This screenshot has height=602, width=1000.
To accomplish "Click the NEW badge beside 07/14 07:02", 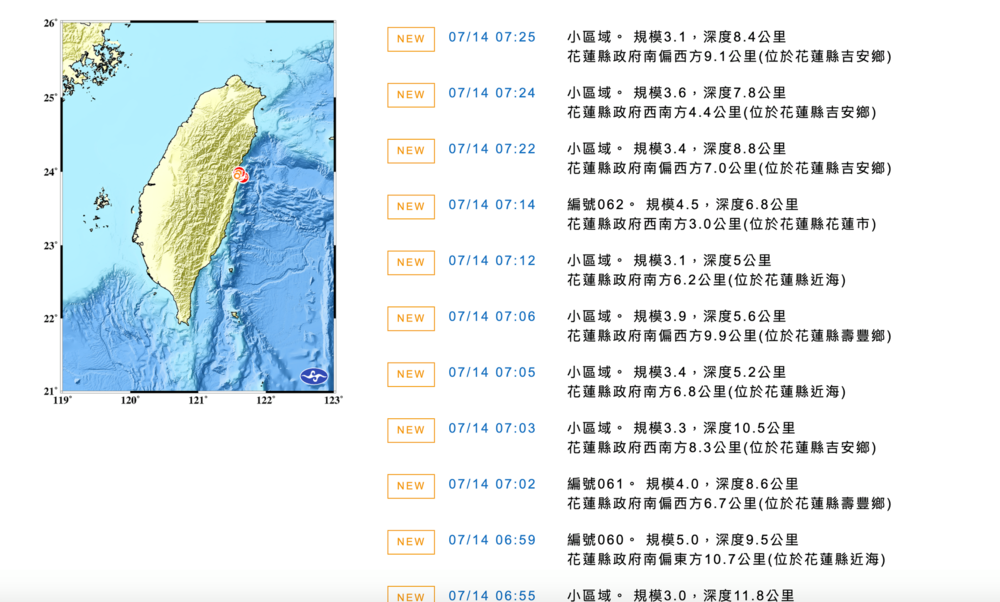I will click(410, 486).
